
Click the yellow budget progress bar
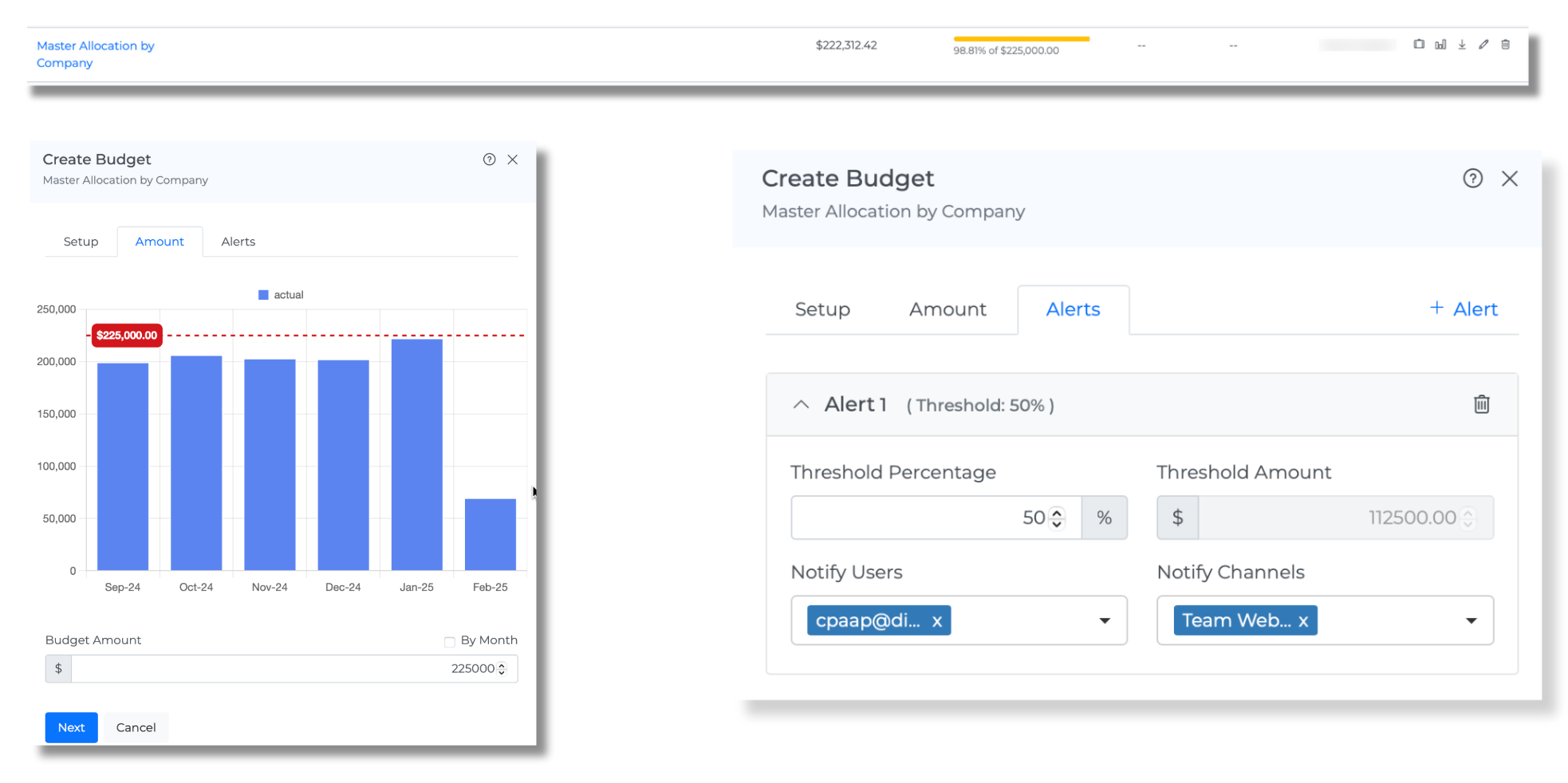1021,39
